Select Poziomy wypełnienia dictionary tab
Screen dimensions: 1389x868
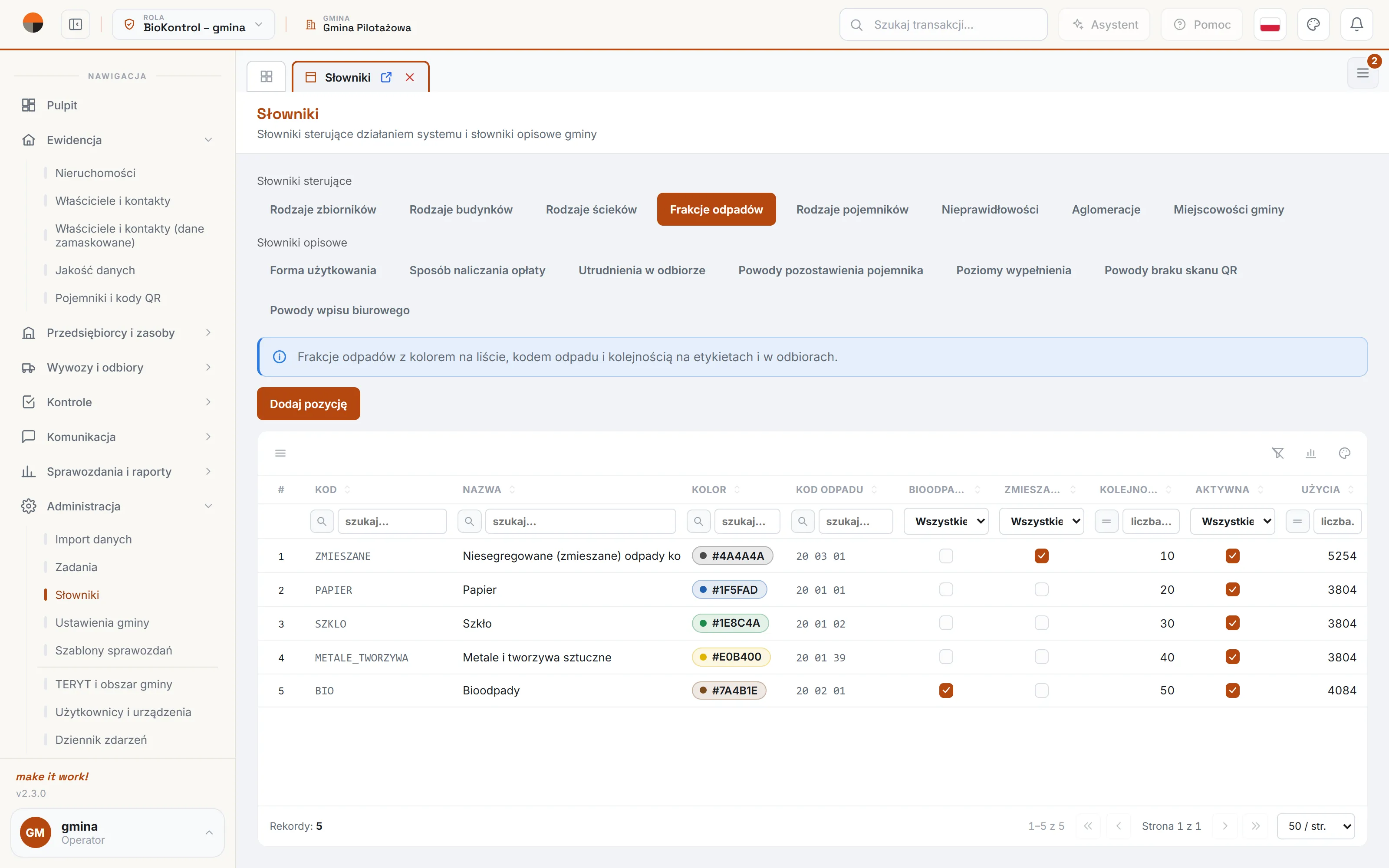tap(1013, 270)
